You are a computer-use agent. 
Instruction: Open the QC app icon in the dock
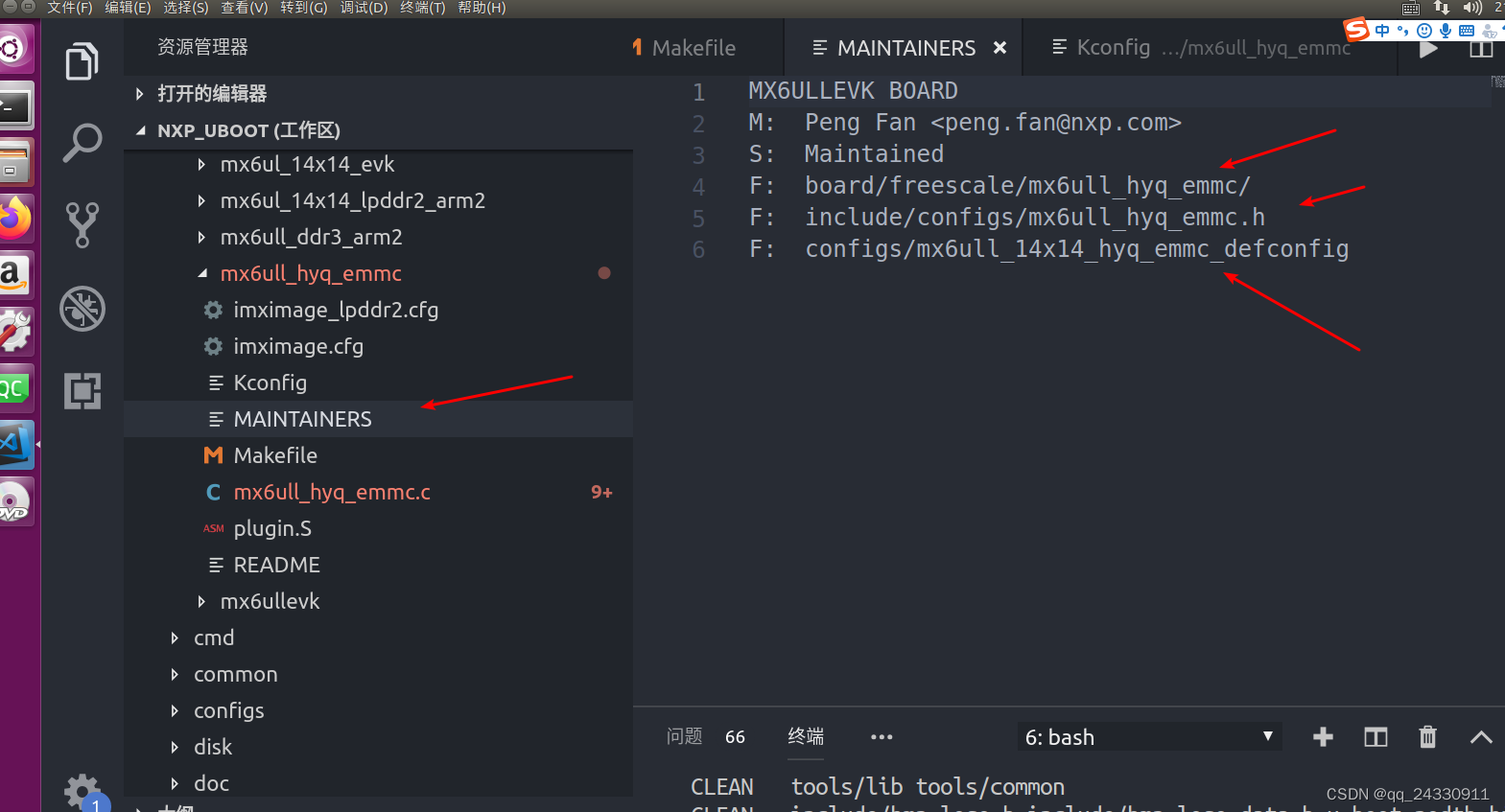(16, 388)
